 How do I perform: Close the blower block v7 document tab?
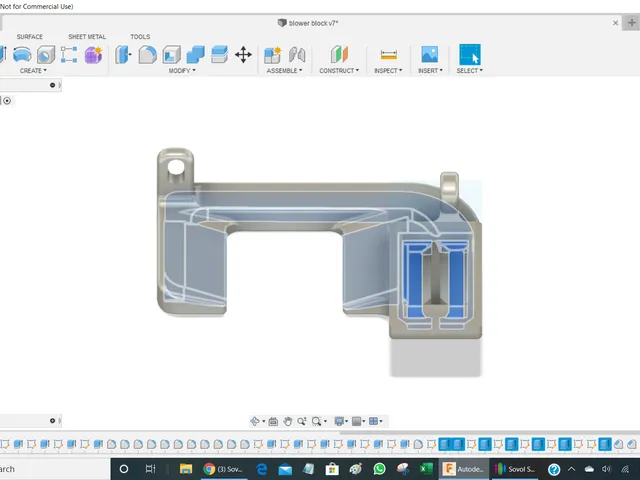coord(616,23)
